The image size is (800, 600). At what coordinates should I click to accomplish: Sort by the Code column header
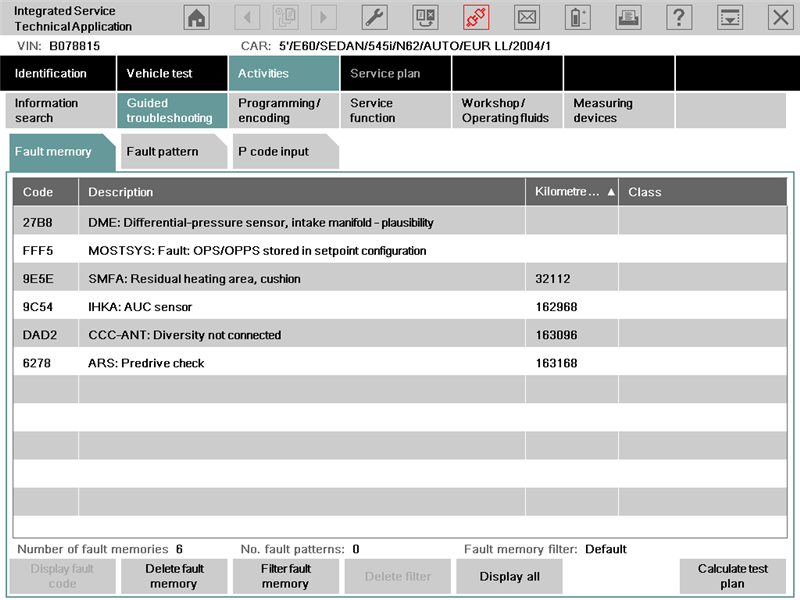click(x=45, y=192)
